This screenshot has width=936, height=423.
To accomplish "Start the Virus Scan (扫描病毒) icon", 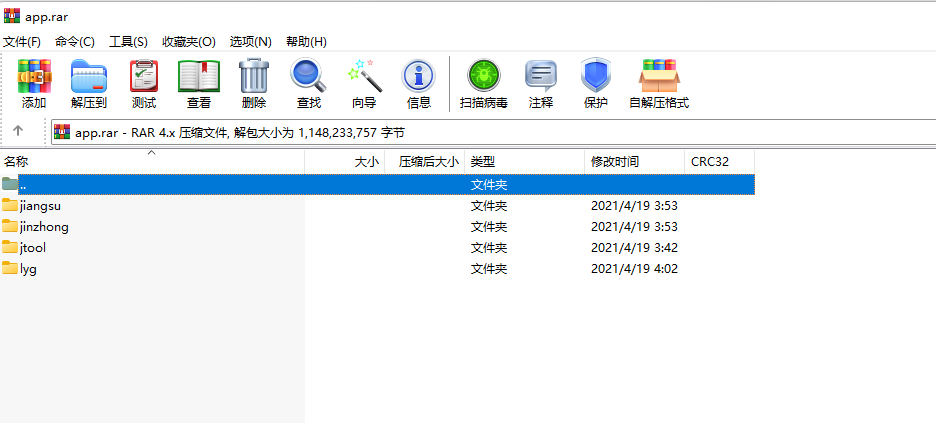I will click(x=483, y=82).
